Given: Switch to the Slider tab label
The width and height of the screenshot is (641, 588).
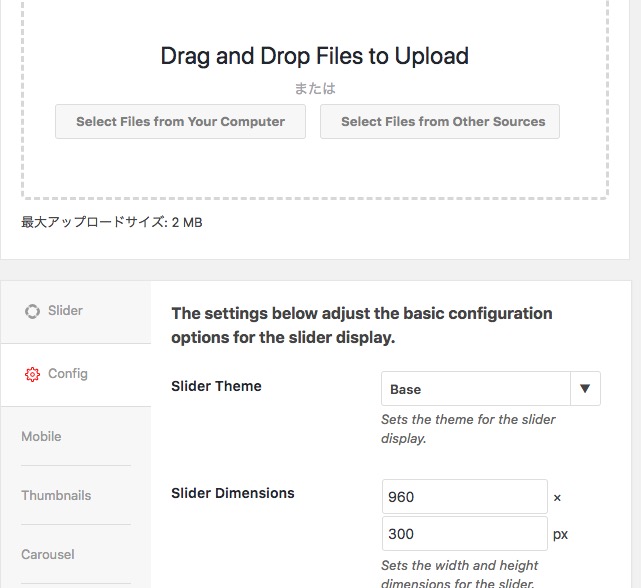Looking at the screenshot, I should coord(65,311).
